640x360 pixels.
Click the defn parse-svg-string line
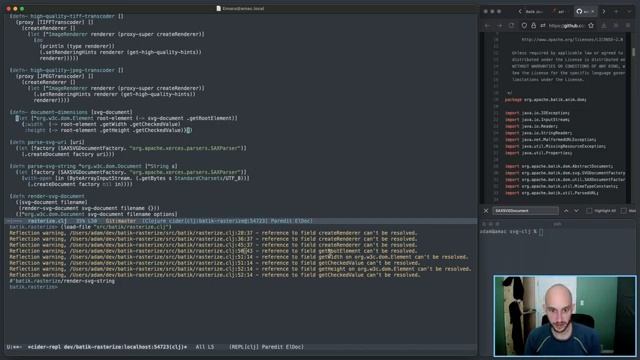(93, 166)
